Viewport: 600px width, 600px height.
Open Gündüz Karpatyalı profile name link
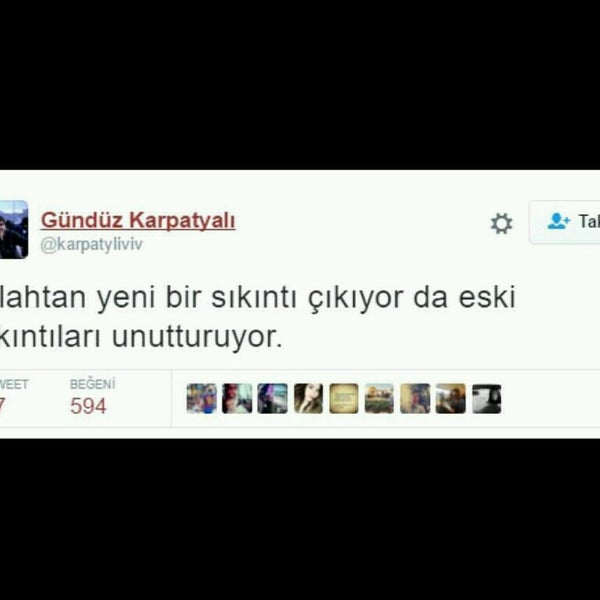coord(138,220)
